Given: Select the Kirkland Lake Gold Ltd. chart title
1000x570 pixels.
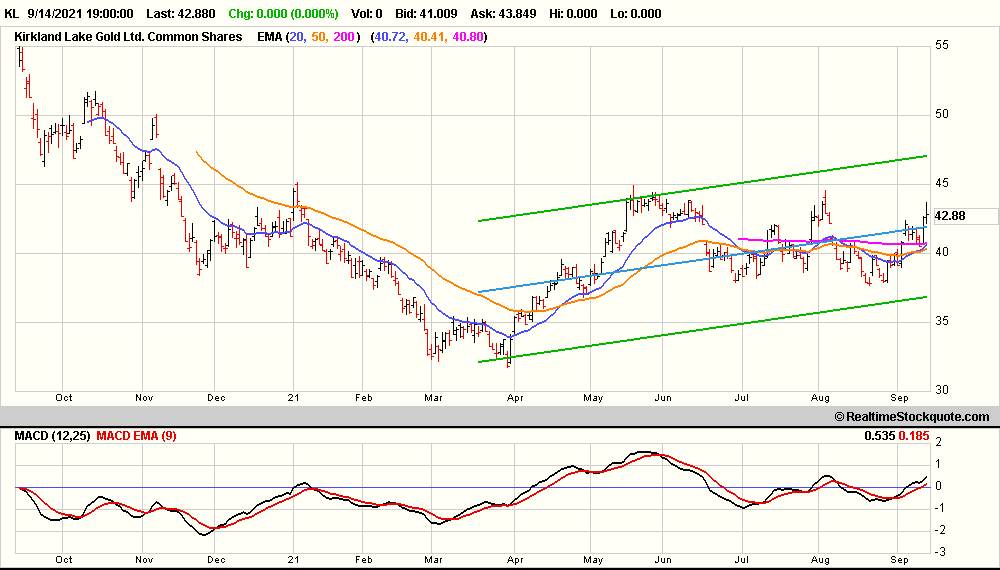Looking at the screenshot, I should click(x=128, y=37).
